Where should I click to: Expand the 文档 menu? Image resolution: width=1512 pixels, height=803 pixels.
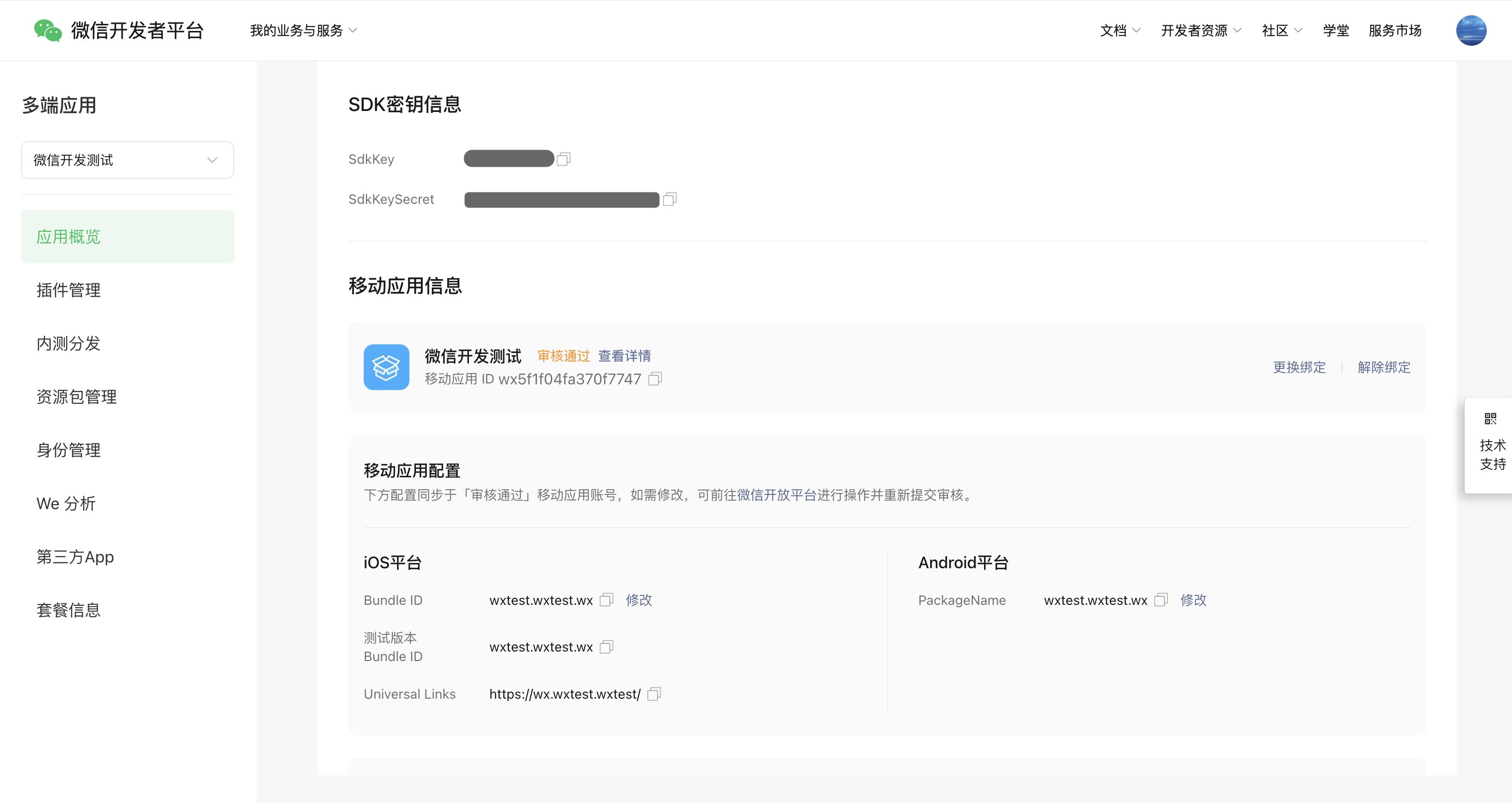point(1120,30)
